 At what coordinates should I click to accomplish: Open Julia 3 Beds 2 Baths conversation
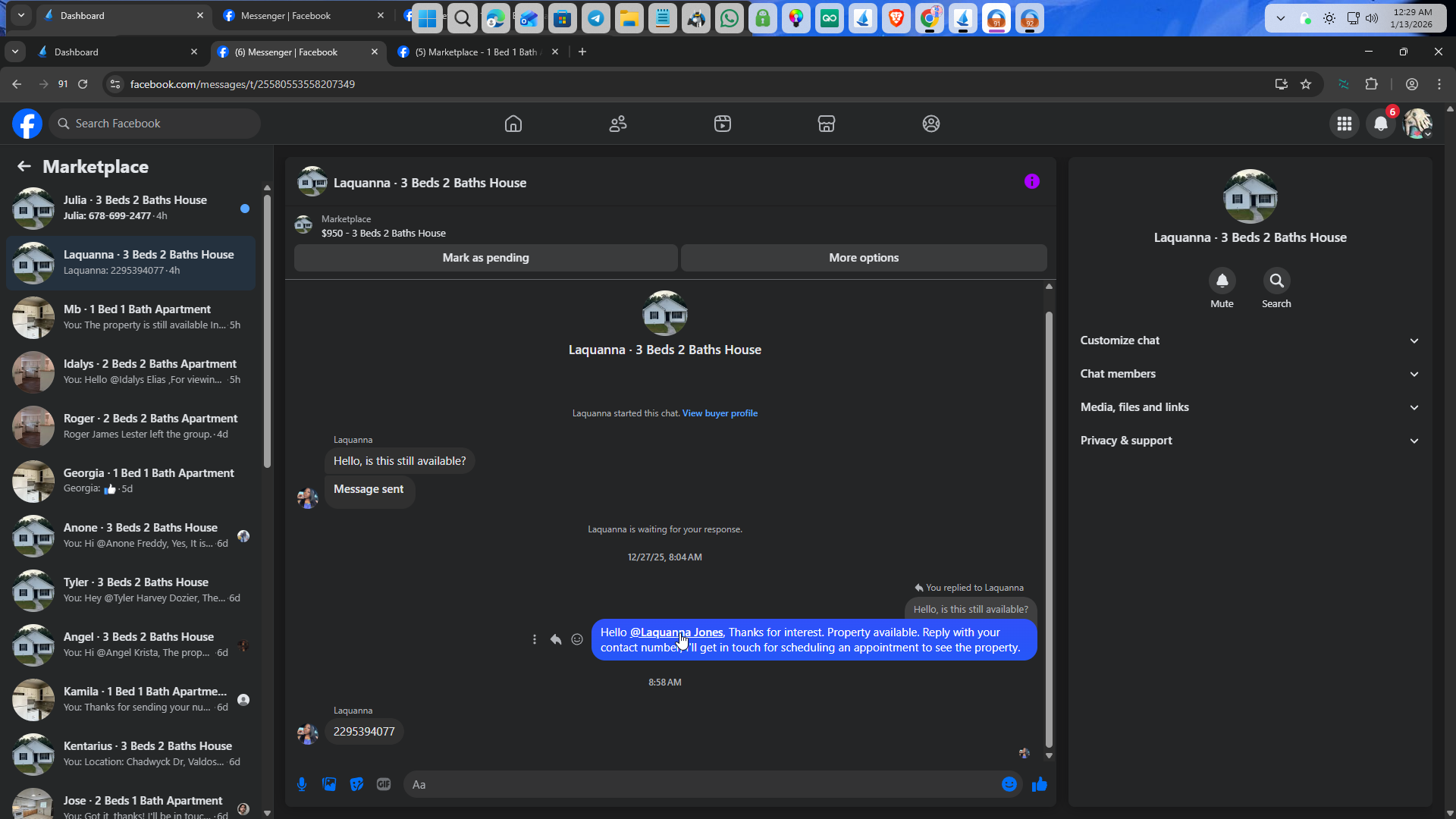click(135, 207)
